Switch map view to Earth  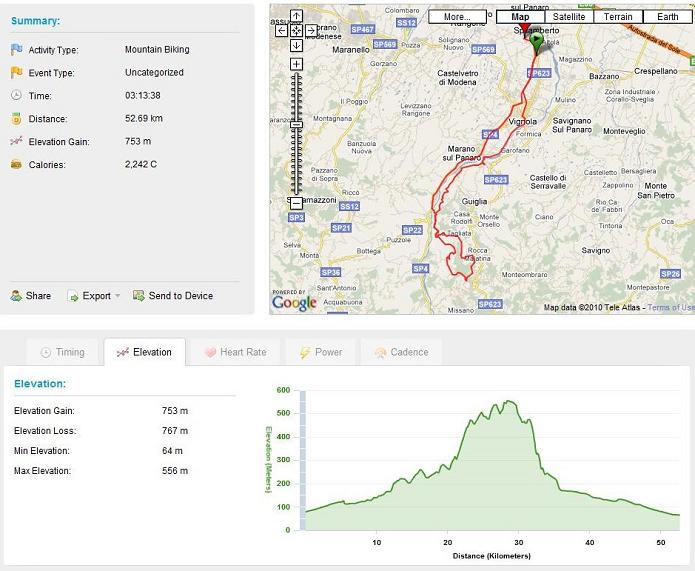(x=667, y=17)
